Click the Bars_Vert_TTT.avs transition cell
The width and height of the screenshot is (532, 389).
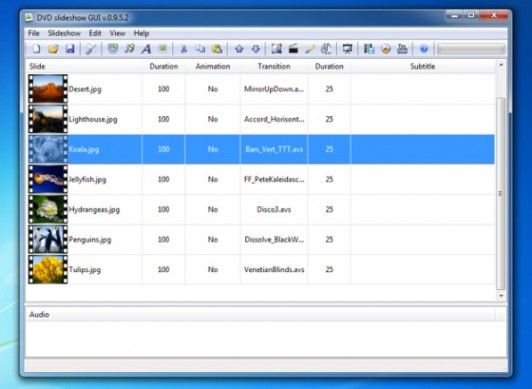click(274, 149)
